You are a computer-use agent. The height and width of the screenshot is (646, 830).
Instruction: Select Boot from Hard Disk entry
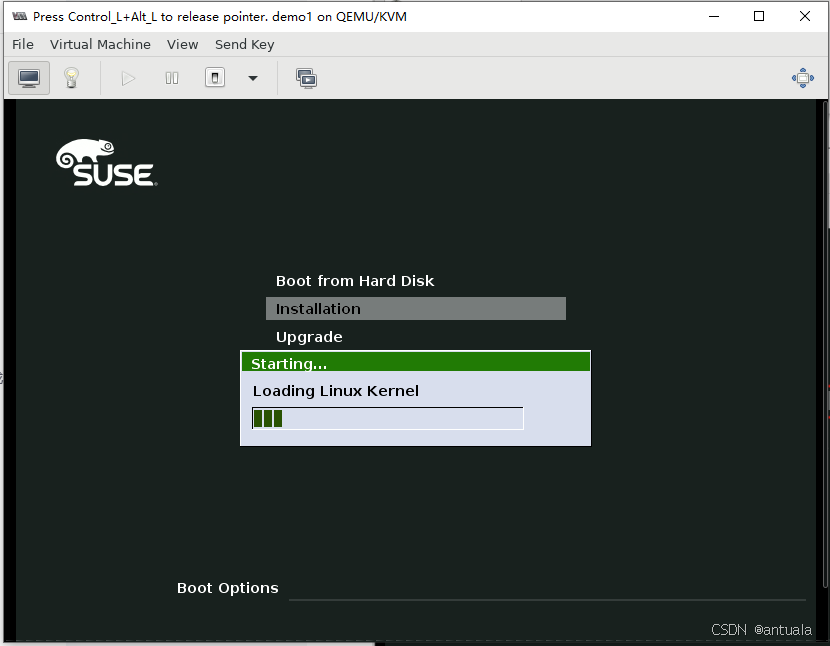(355, 281)
